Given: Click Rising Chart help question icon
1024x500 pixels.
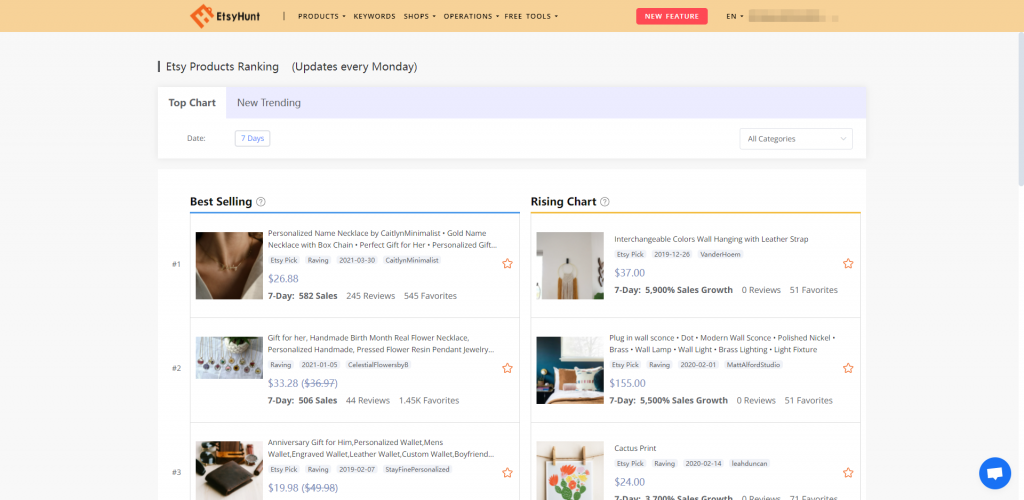Looking at the screenshot, I should 605,202.
